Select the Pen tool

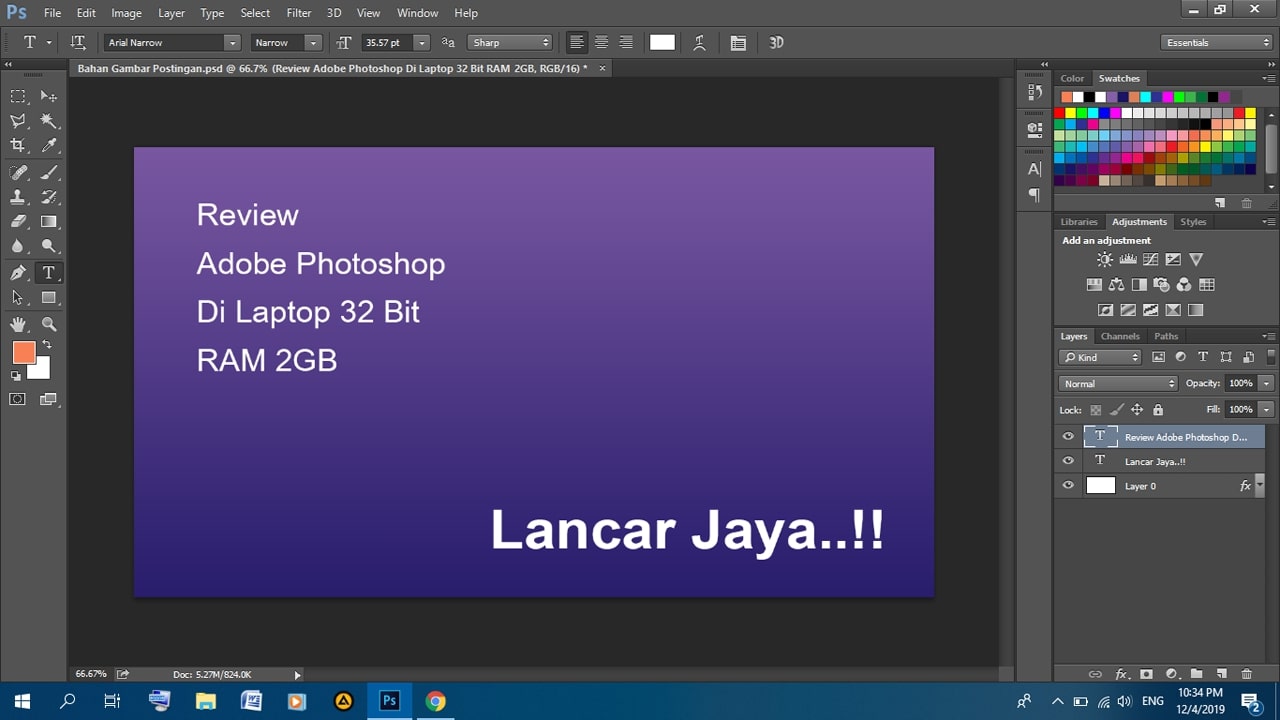(x=18, y=272)
